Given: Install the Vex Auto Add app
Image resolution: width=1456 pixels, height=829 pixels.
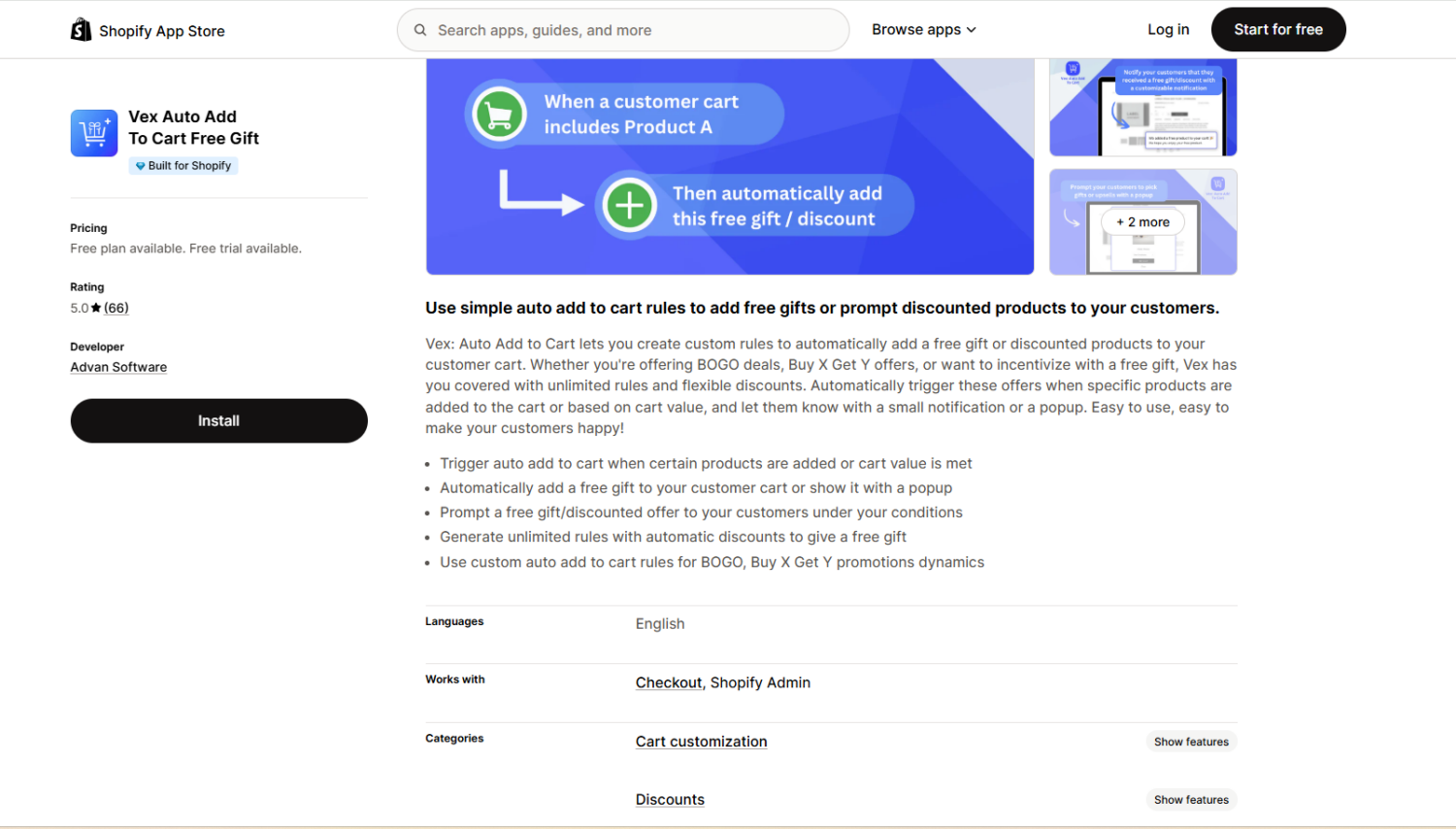Looking at the screenshot, I should pos(218,421).
